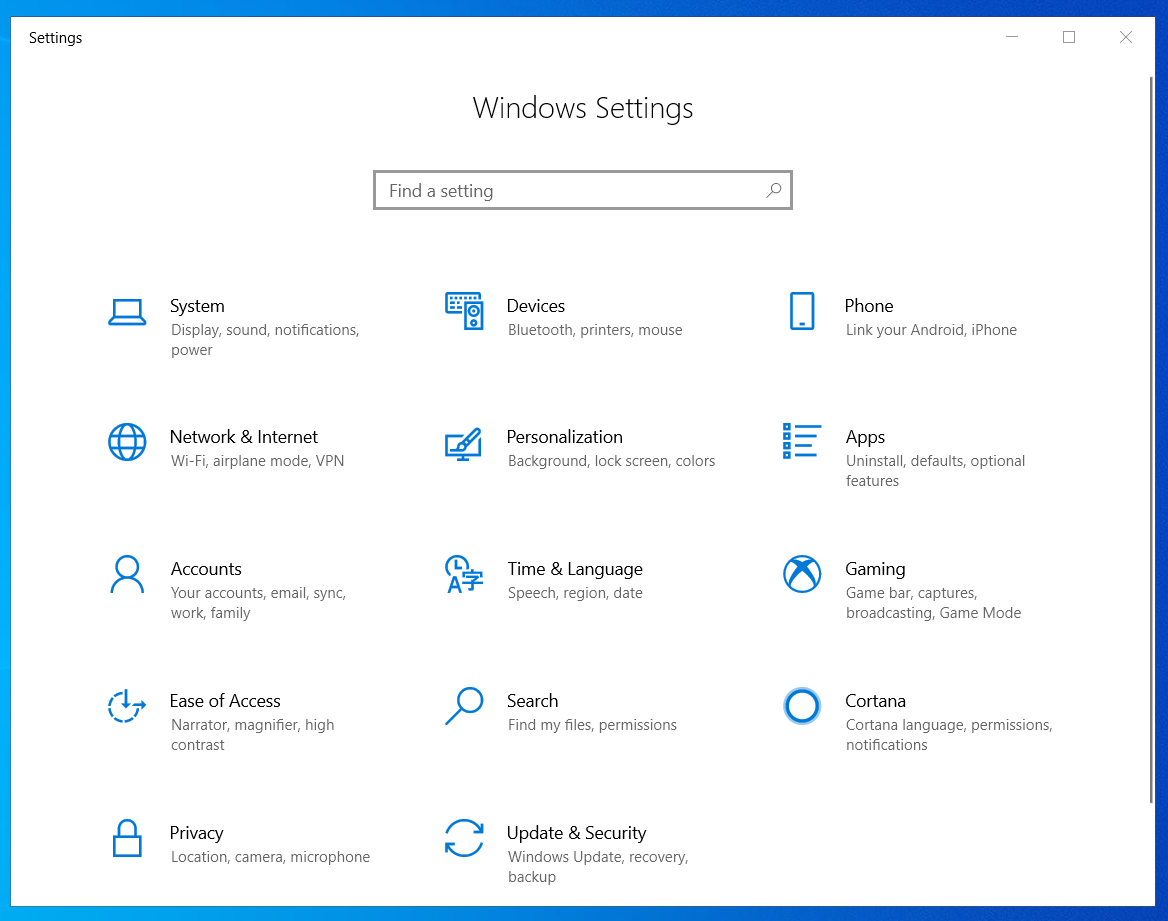The image size is (1168, 921).
Task: Open the Accounts person icon
Action: pyautogui.click(x=127, y=574)
